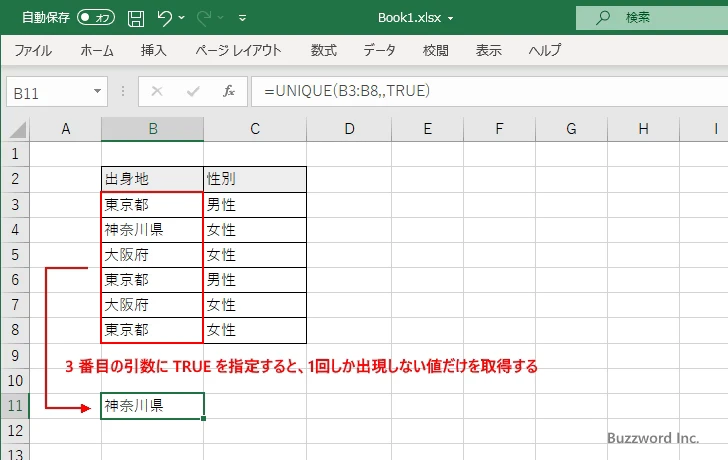Click the fill handle on cell B11
This screenshot has height=460, width=728.
pyautogui.click(x=203, y=418)
